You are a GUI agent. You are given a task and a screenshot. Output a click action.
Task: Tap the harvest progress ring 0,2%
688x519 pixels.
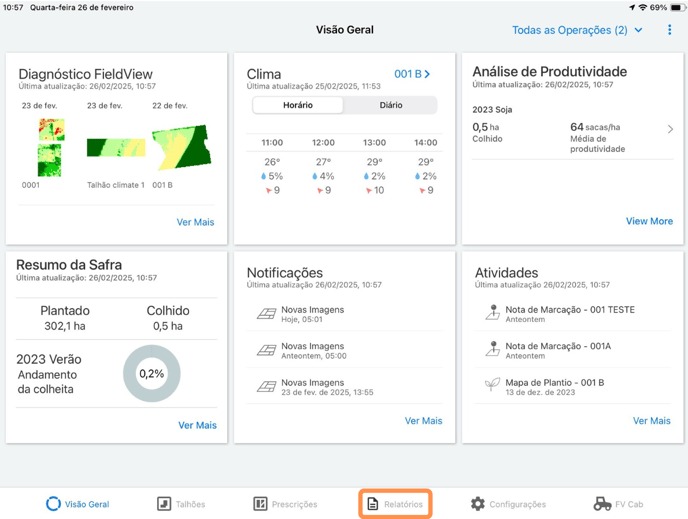(x=151, y=373)
